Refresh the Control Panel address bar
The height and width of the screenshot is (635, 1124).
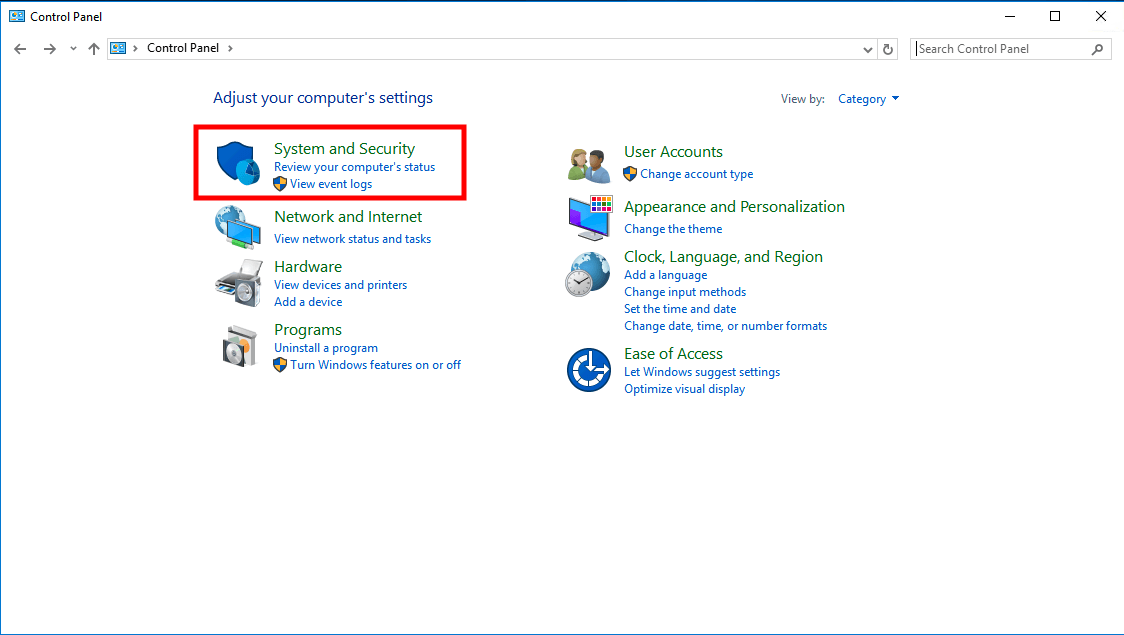(888, 49)
